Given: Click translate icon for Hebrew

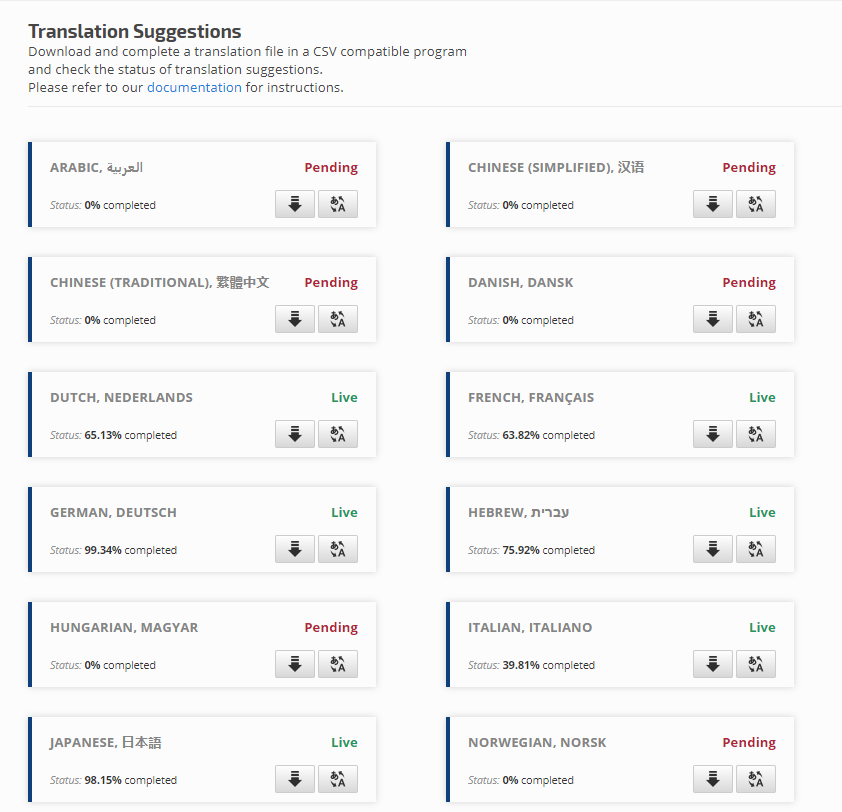Looking at the screenshot, I should coord(755,549).
